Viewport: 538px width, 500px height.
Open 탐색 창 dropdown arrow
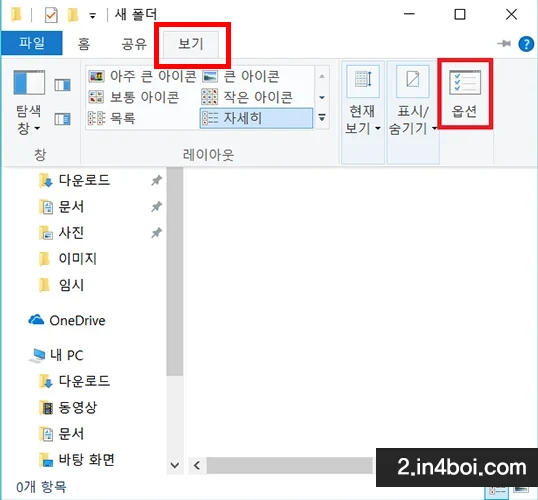click(x=37, y=128)
